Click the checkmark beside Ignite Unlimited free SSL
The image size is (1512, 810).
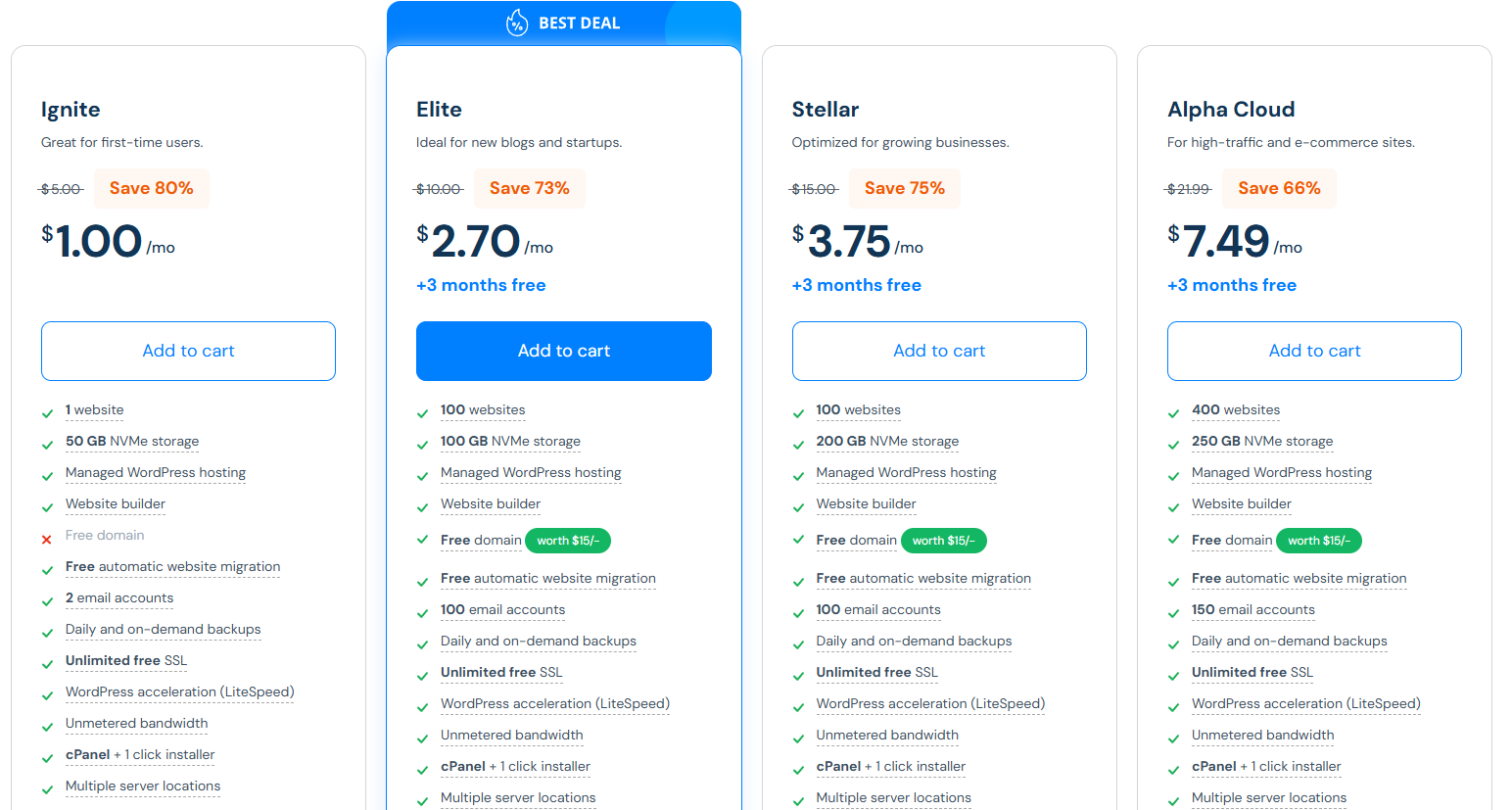pyautogui.click(x=47, y=665)
